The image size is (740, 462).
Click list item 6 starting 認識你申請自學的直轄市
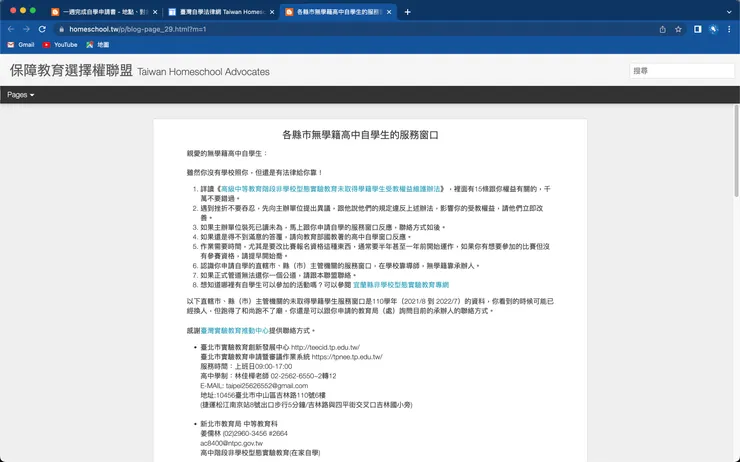(340, 266)
